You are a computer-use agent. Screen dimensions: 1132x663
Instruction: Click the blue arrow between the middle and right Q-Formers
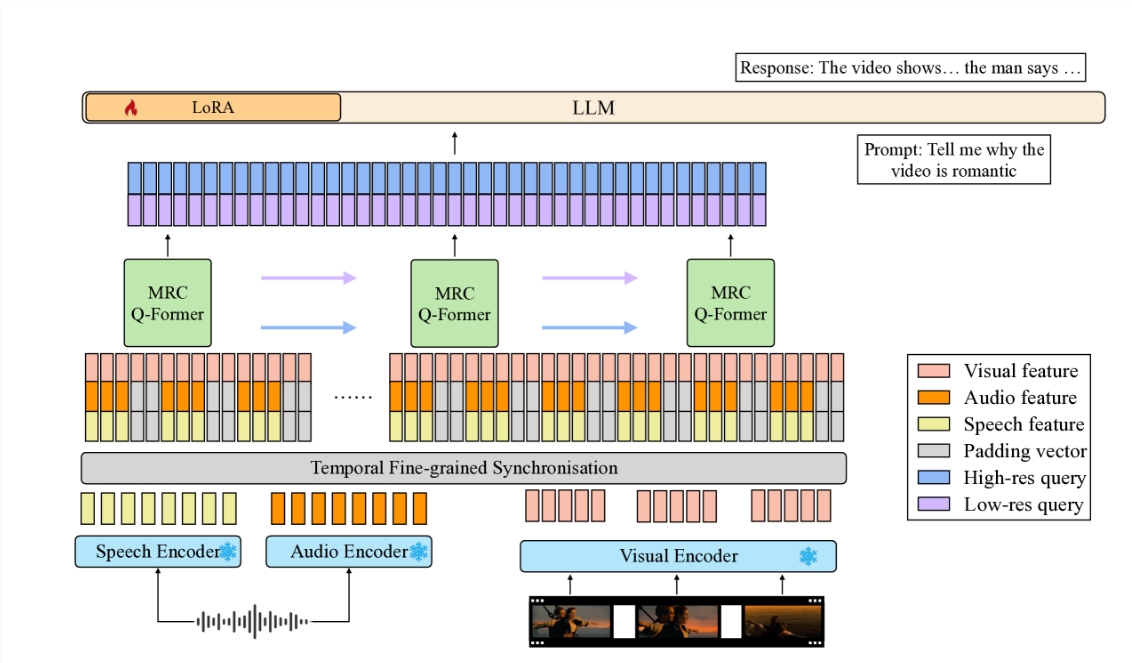(590, 327)
